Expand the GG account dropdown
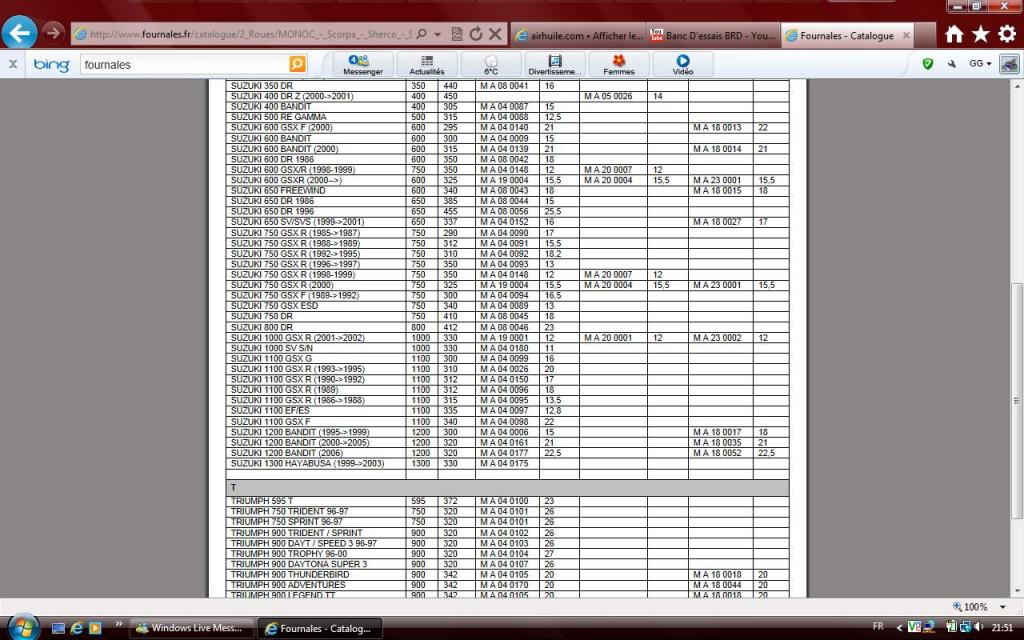Screen dimensions: 1024x640 980,64
